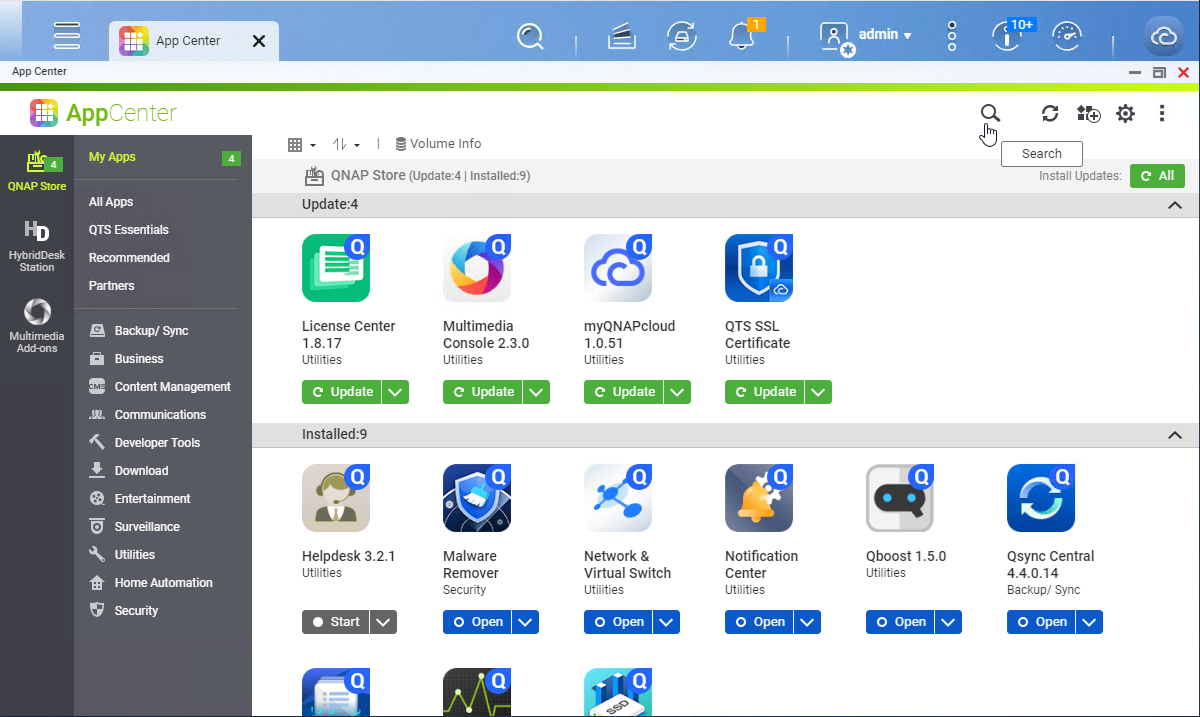The height and width of the screenshot is (717, 1200).
Task: Collapse the Update:4 section
Action: 1175,205
